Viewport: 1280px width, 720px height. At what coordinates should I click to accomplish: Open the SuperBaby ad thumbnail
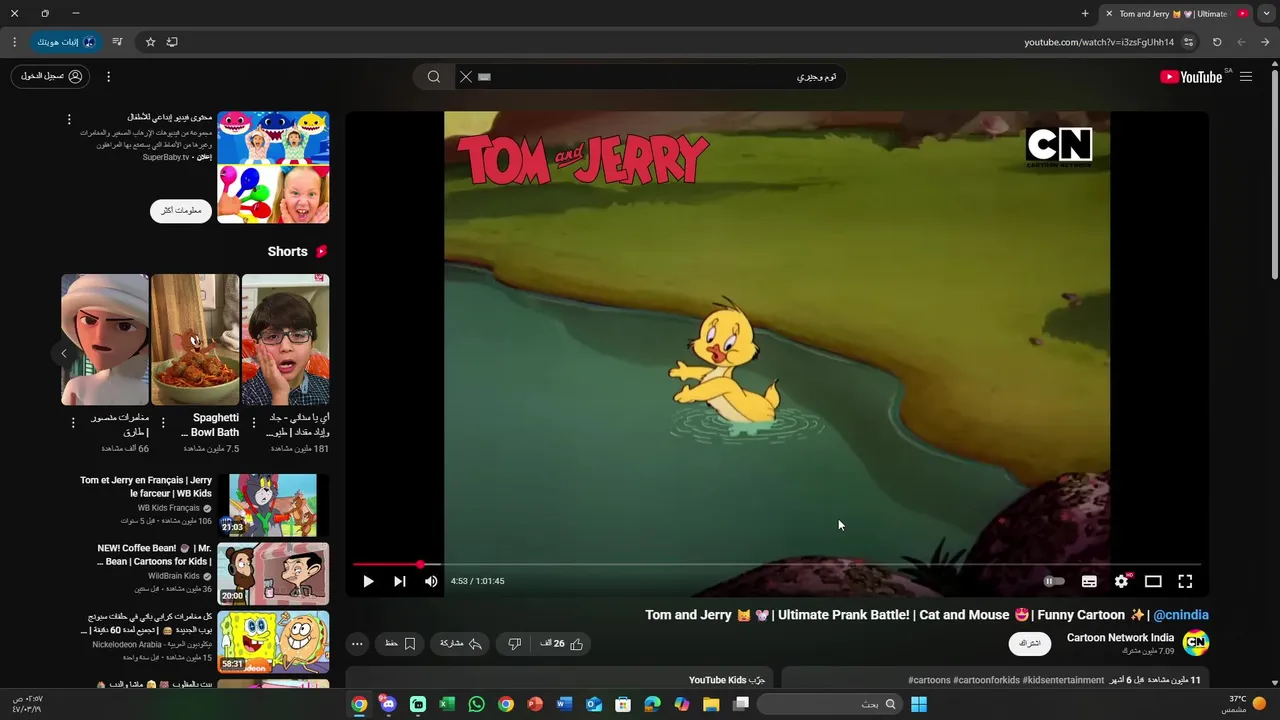[x=273, y=167]
